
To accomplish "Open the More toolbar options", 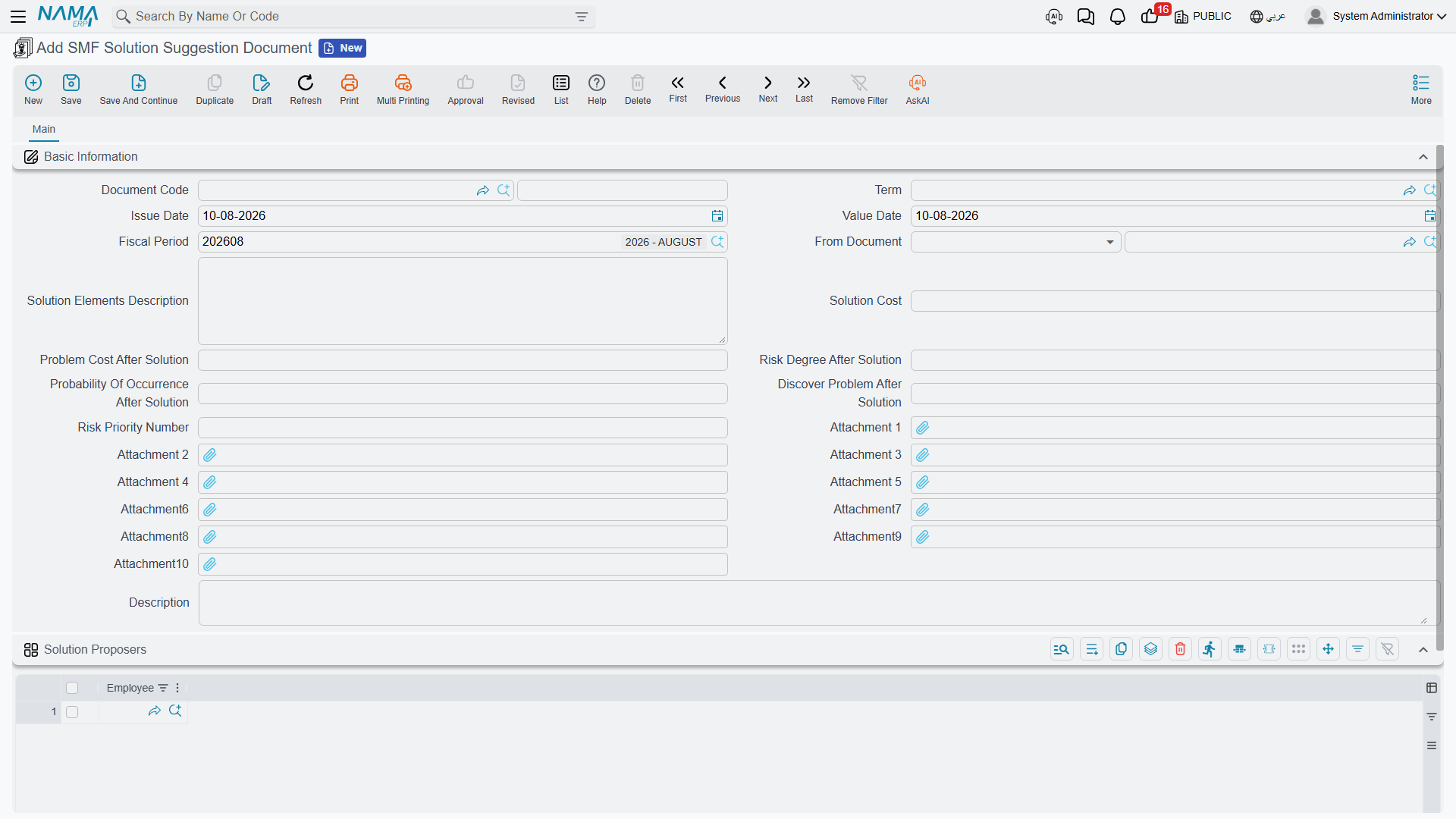I will click(1421, 89).
